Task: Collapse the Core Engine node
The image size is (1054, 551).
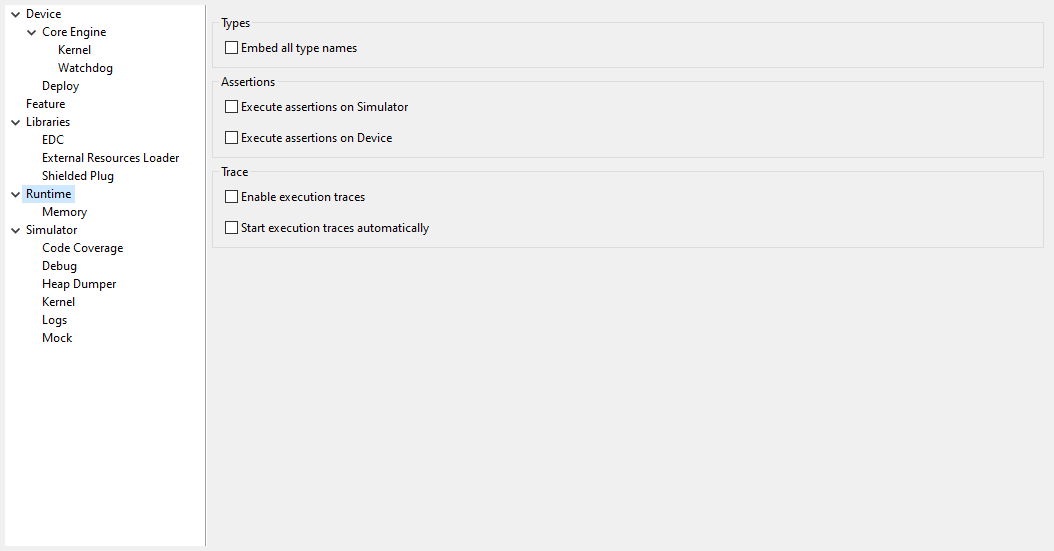Action: [32, 32]
